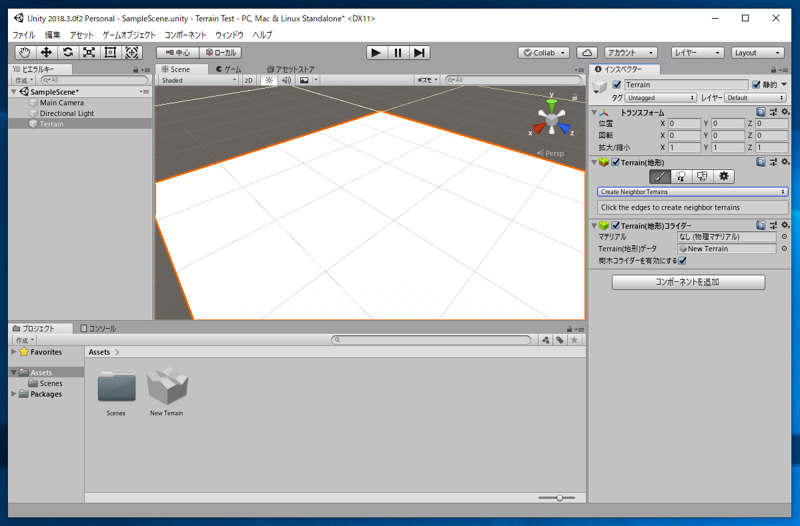The height and width of the screenshot is (526, 800).
Task: Disable the Terrain component checkbox
Action: [615, 162]
